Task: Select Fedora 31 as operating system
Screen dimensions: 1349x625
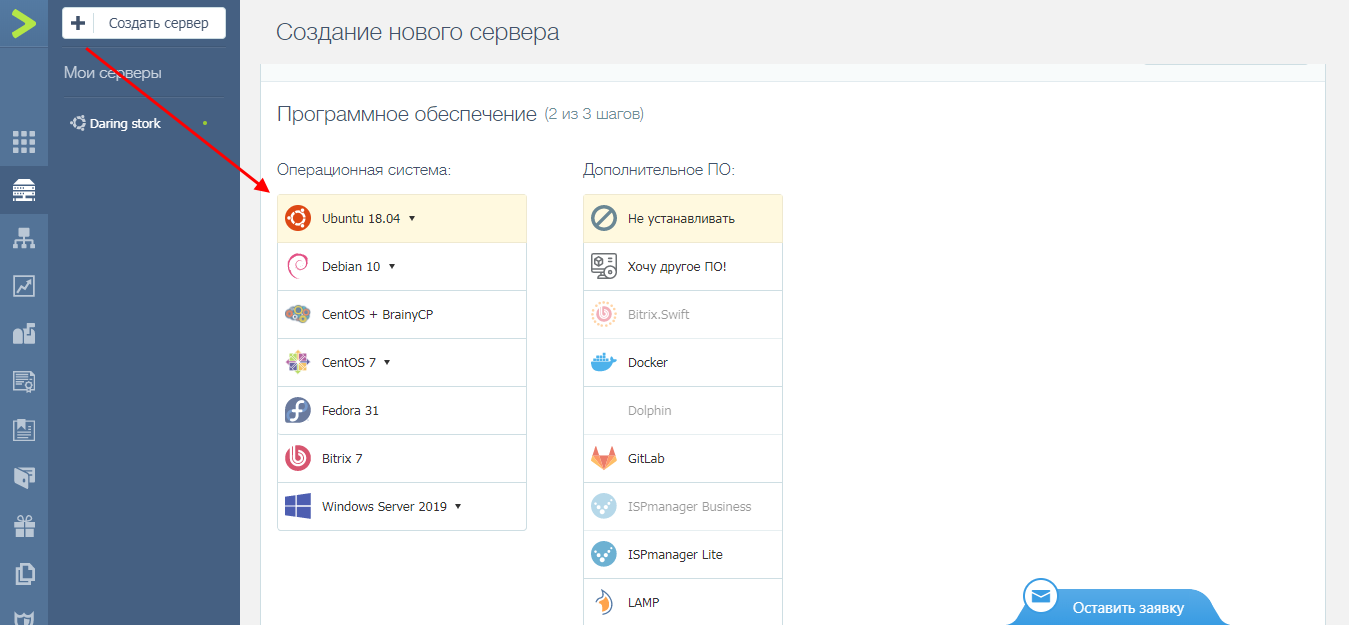Action: coord(350,411)
